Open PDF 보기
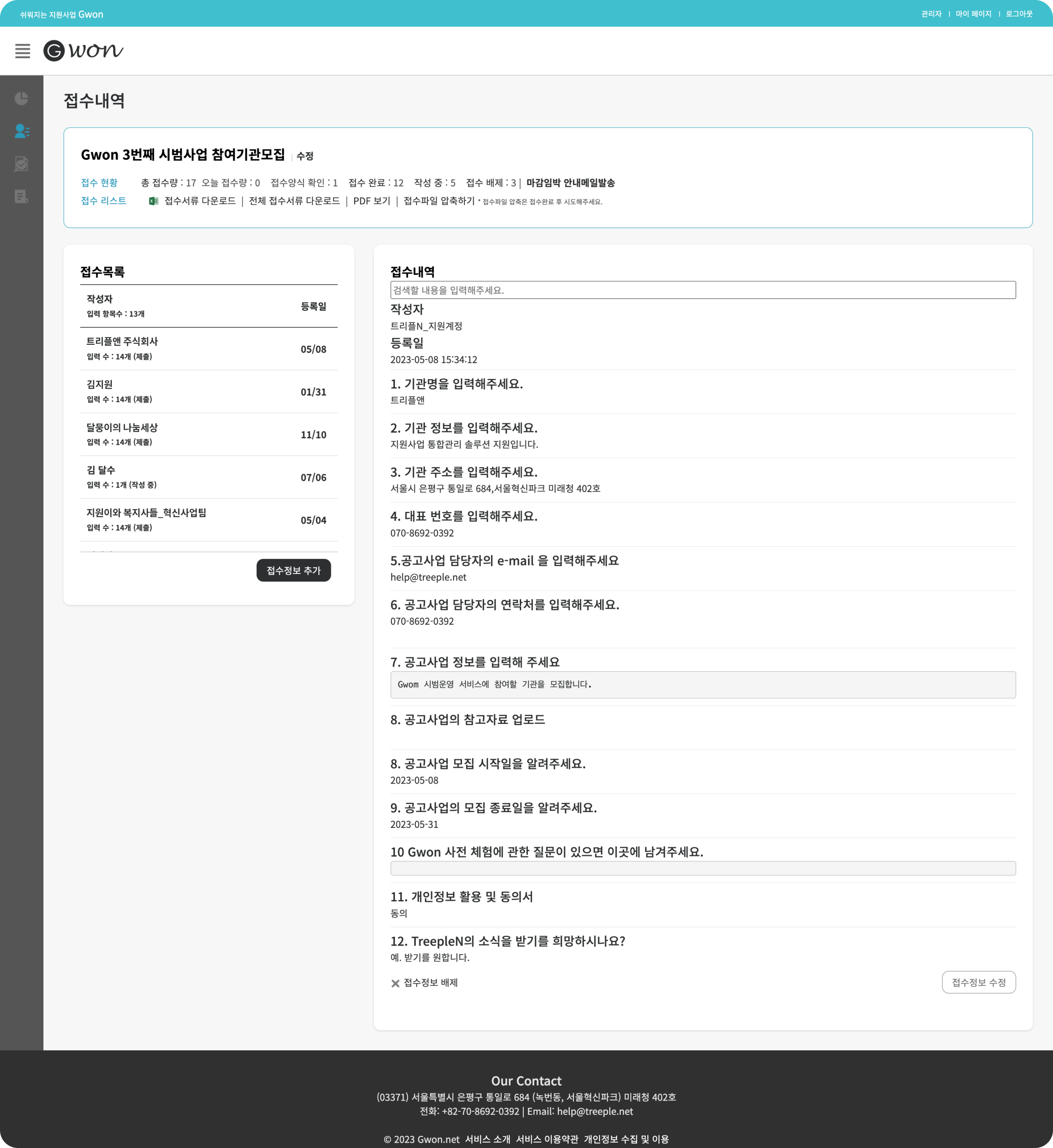This screenshot has height=1148, width=1053. [372, 201]
